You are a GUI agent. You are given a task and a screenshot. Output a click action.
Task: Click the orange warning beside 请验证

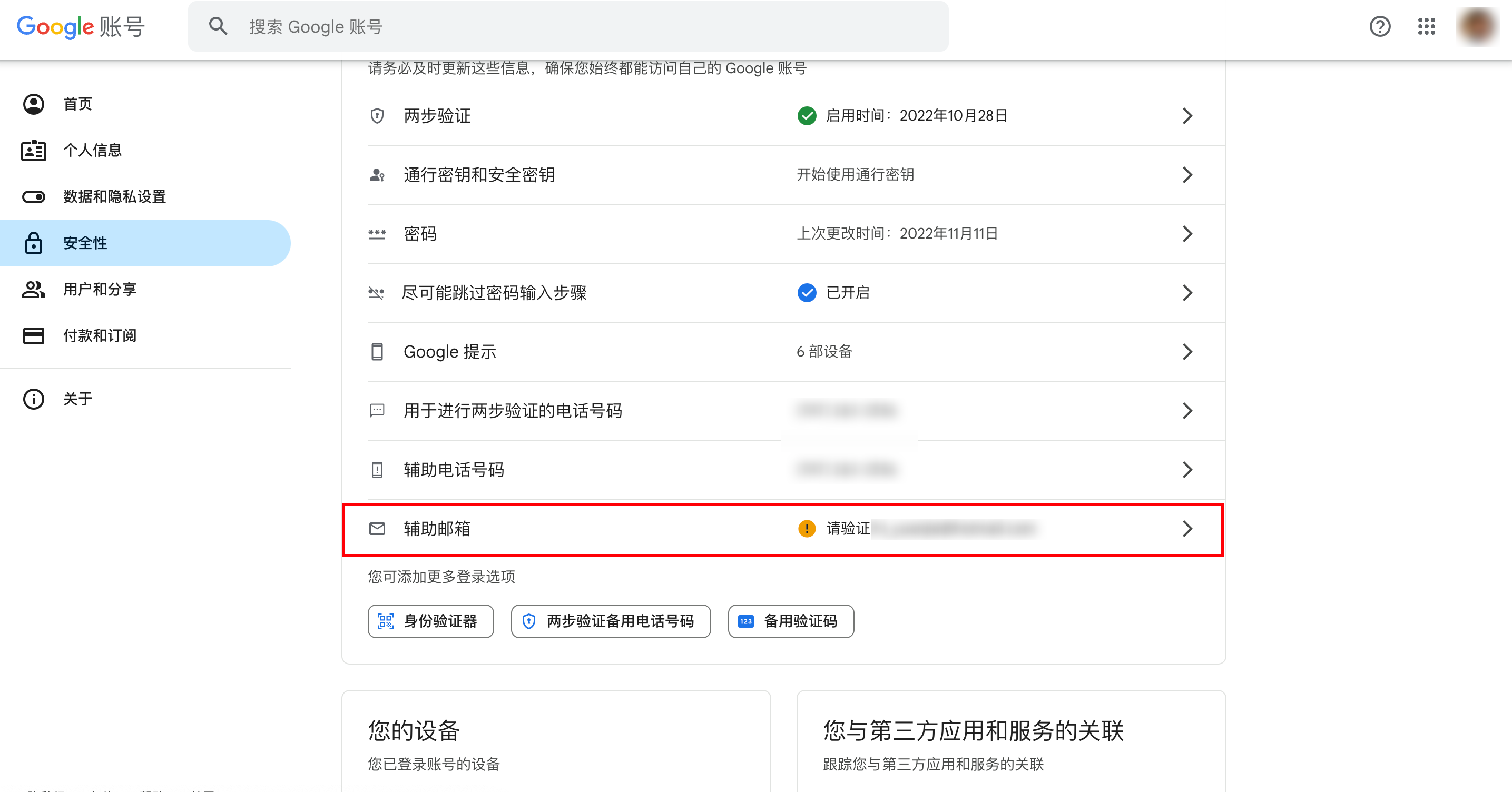(x=807, y=529)
